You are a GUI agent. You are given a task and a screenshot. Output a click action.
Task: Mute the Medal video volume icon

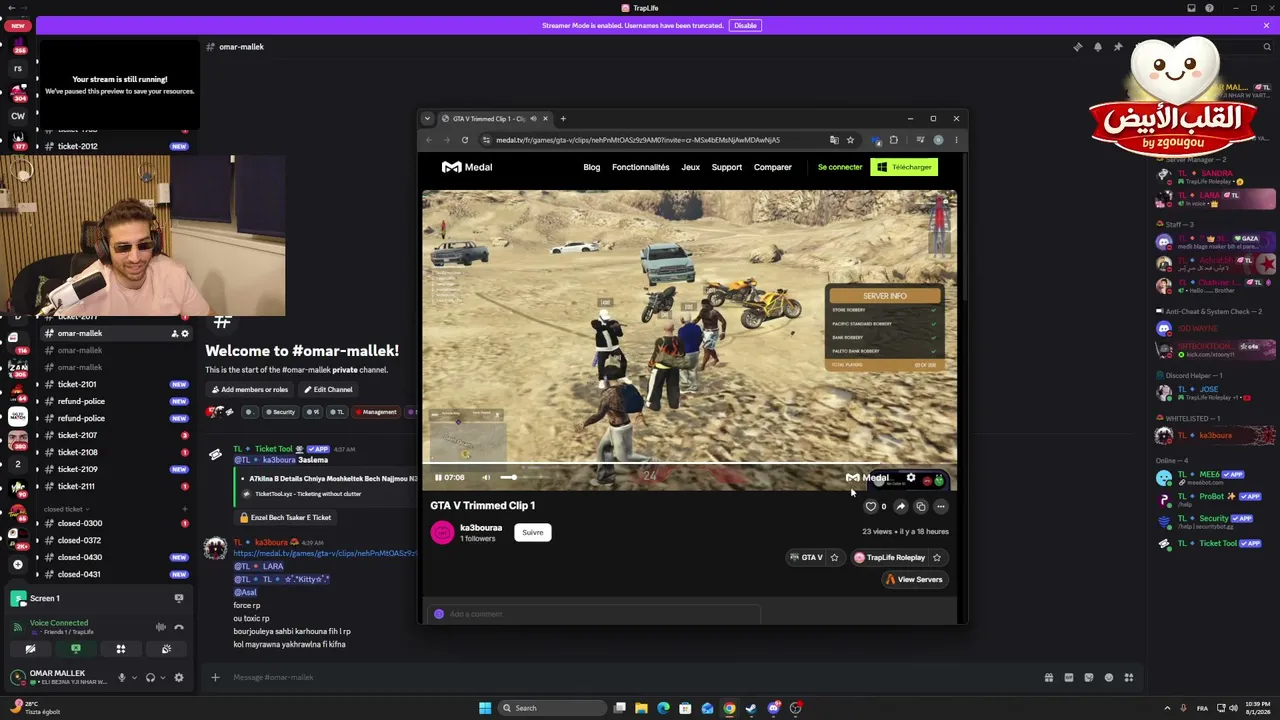click(486, 477)
